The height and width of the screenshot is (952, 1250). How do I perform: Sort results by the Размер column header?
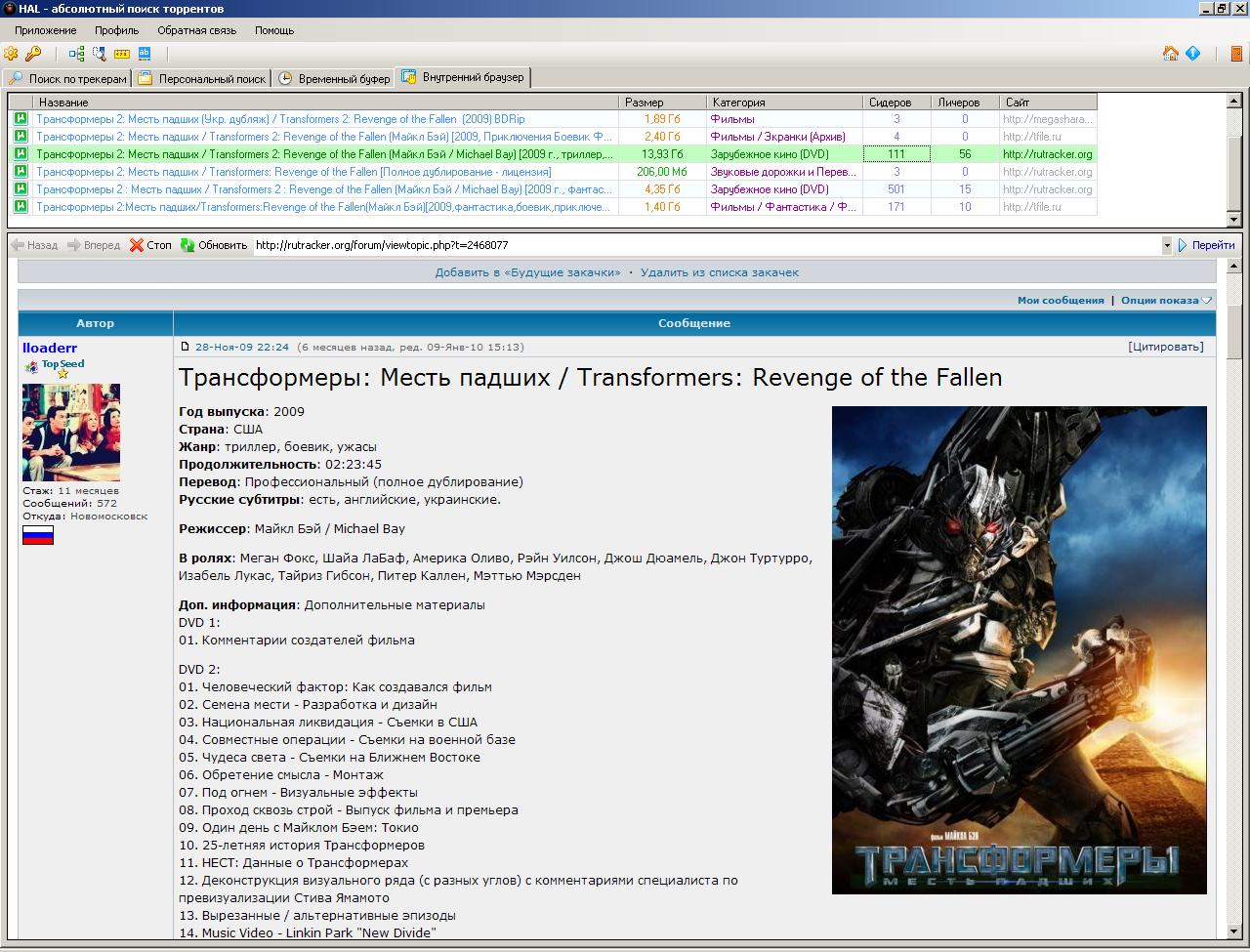point(663,102)
